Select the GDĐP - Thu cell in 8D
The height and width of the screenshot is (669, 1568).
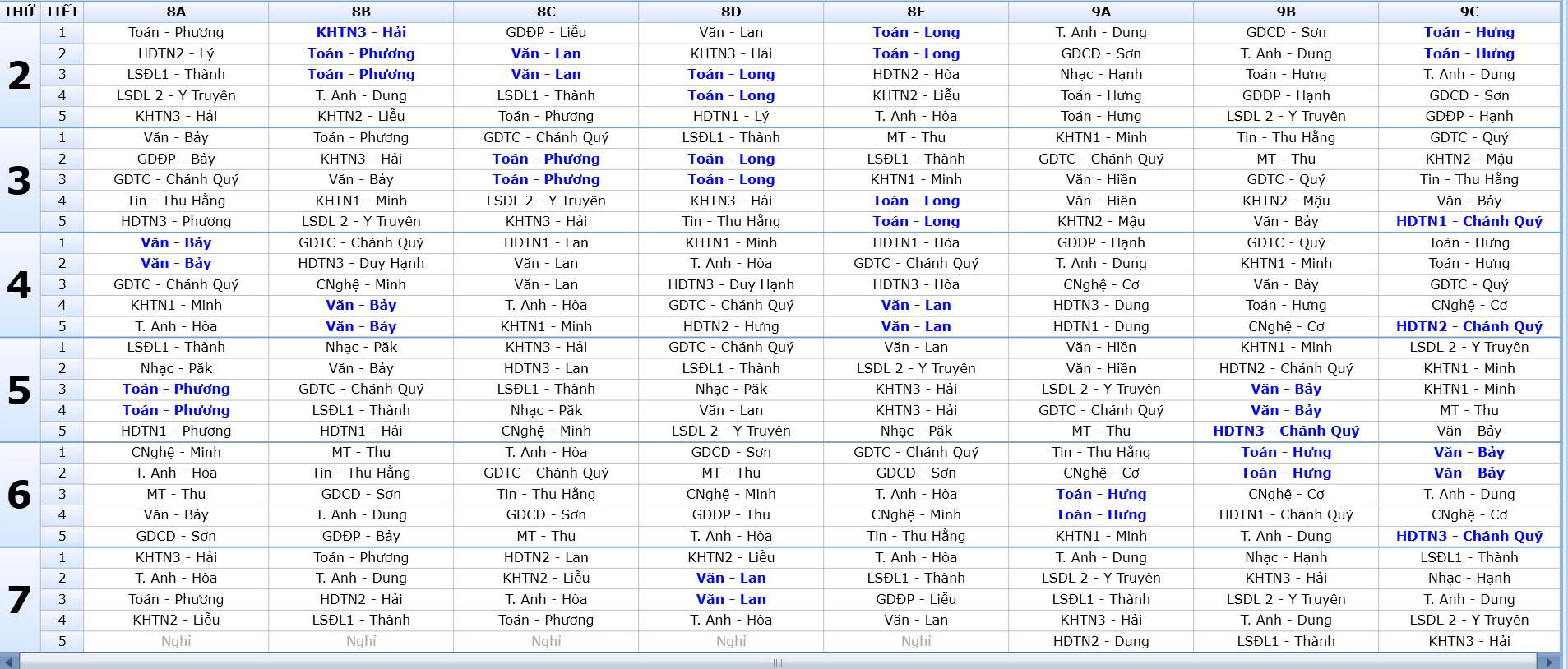tap(731, 514)
